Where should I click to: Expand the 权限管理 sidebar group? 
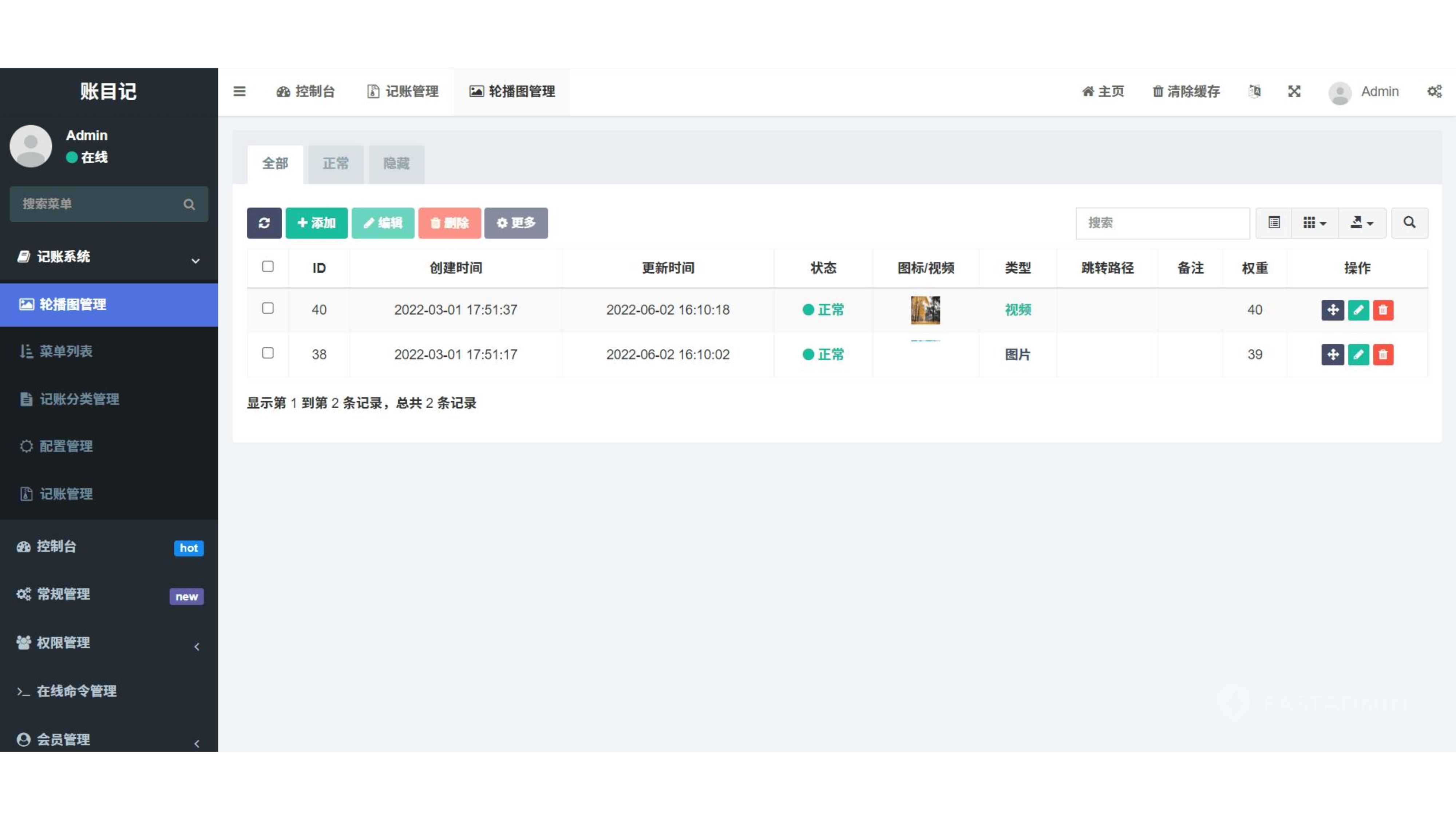click(x=109, y=643)
